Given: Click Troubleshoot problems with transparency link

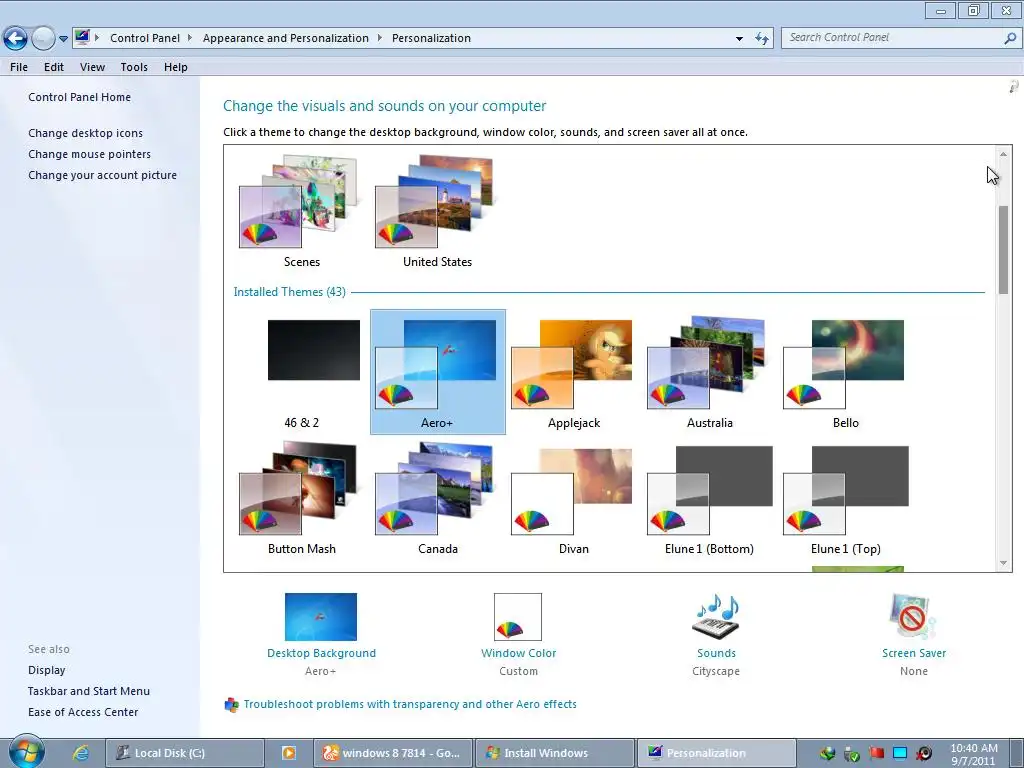Looking at the screenshot, I should click(x=409, y=704).
